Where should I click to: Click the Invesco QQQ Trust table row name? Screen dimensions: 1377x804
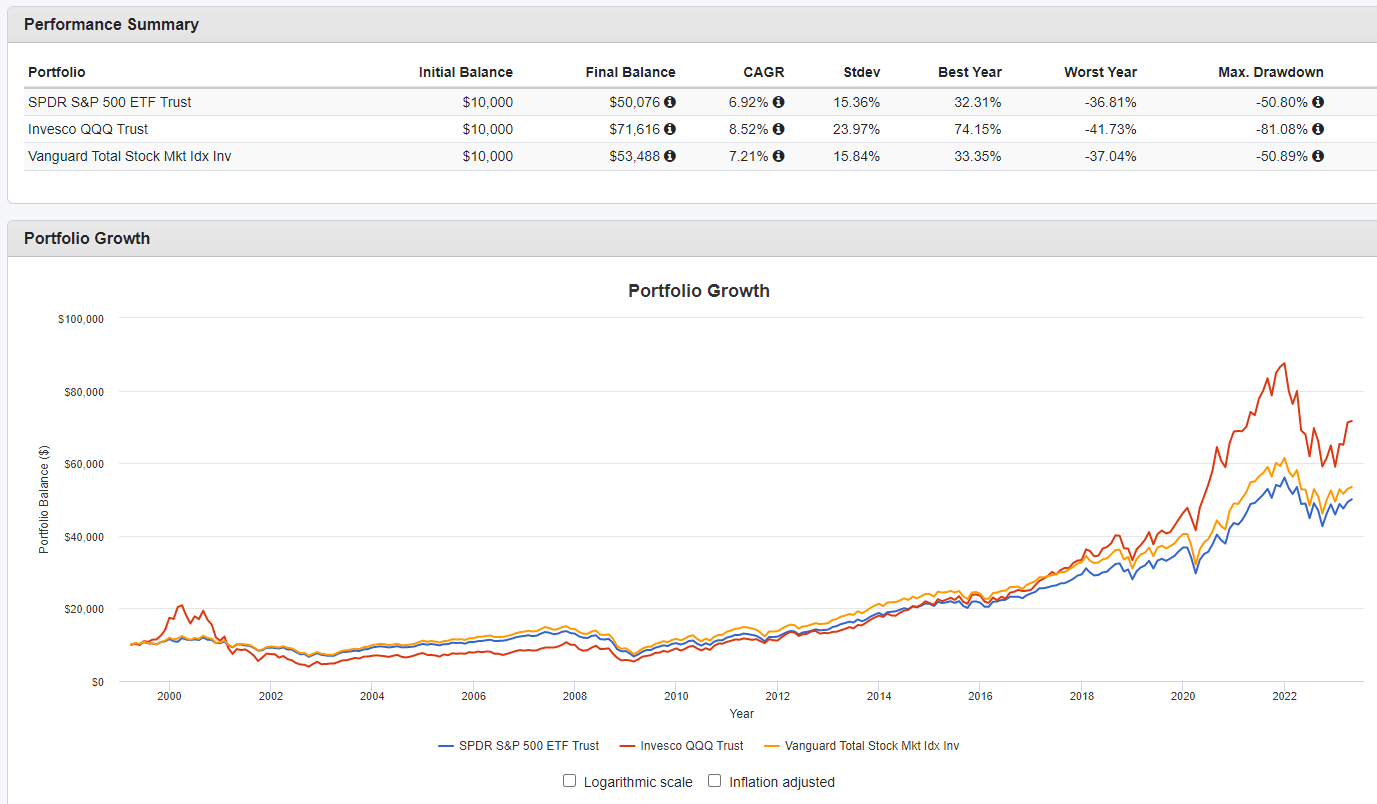coord(88,129)
